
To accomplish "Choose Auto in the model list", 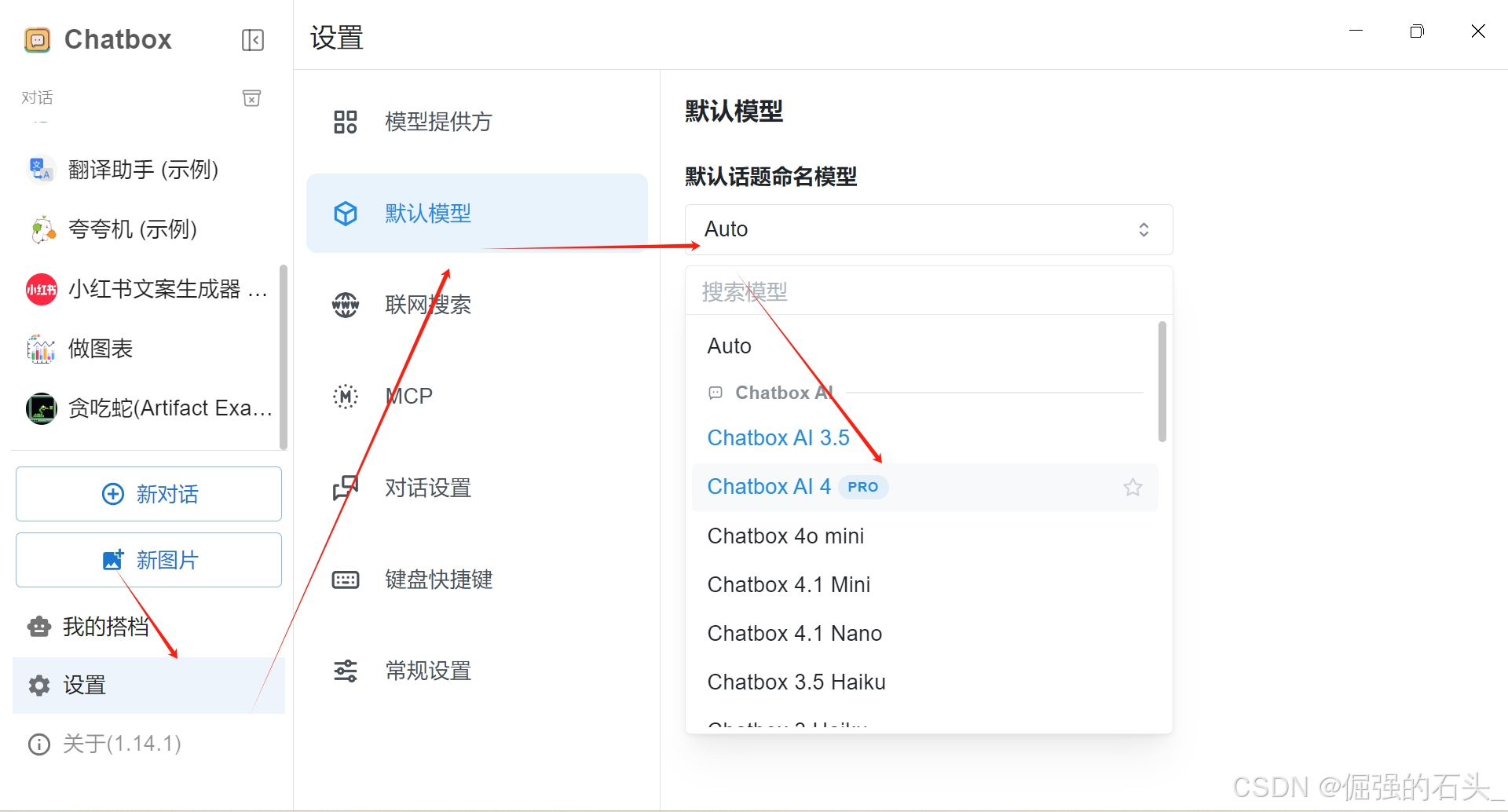I will 924,346.
